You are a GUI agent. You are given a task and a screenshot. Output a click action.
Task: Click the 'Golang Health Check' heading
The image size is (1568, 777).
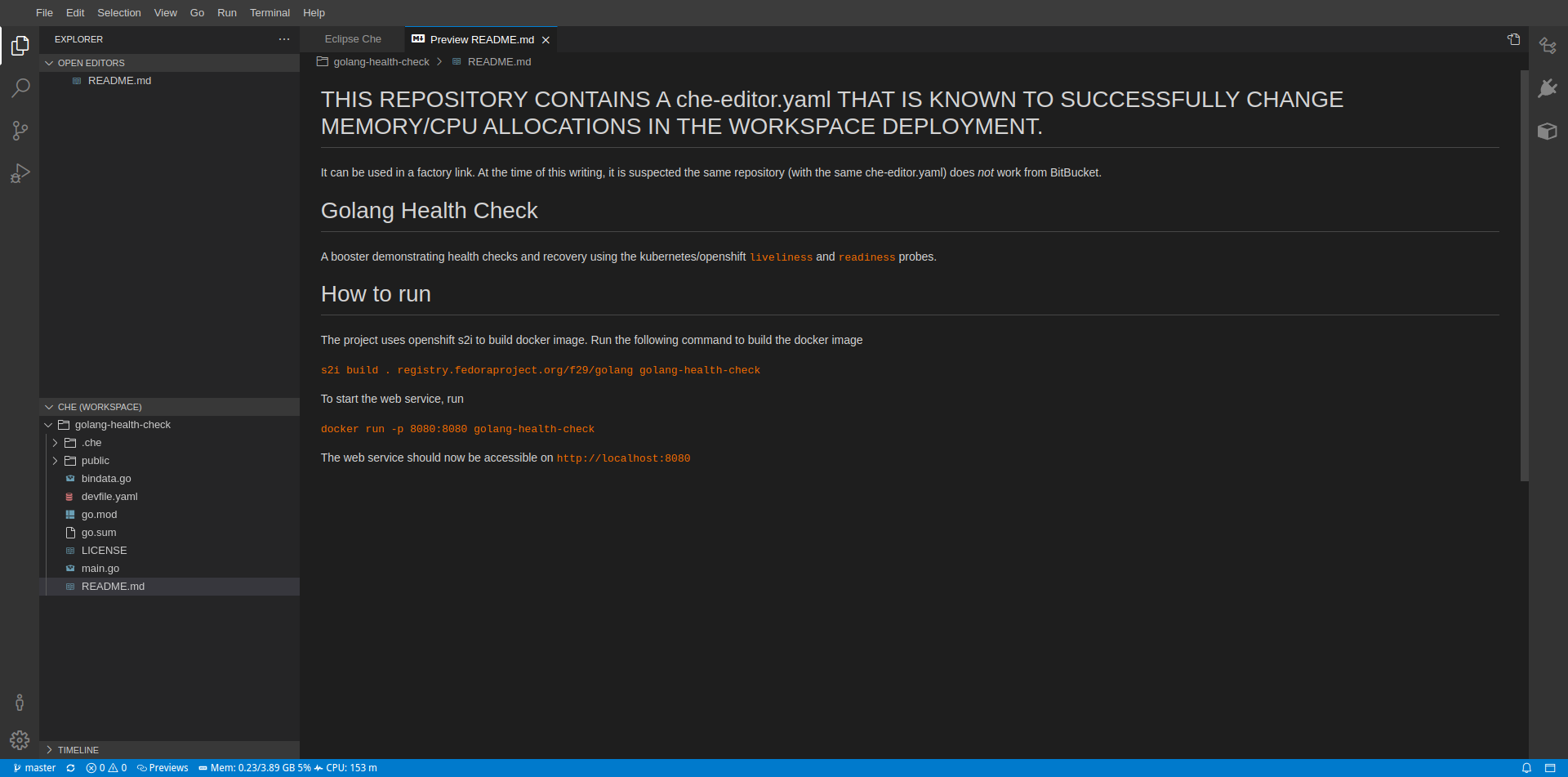tap(430, 211)
